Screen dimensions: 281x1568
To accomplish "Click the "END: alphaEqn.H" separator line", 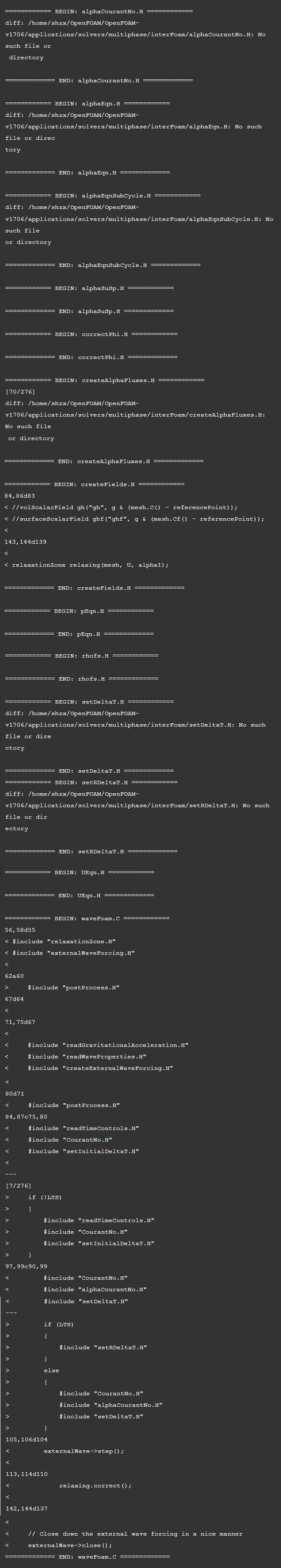I will click(x=88, y=173).
